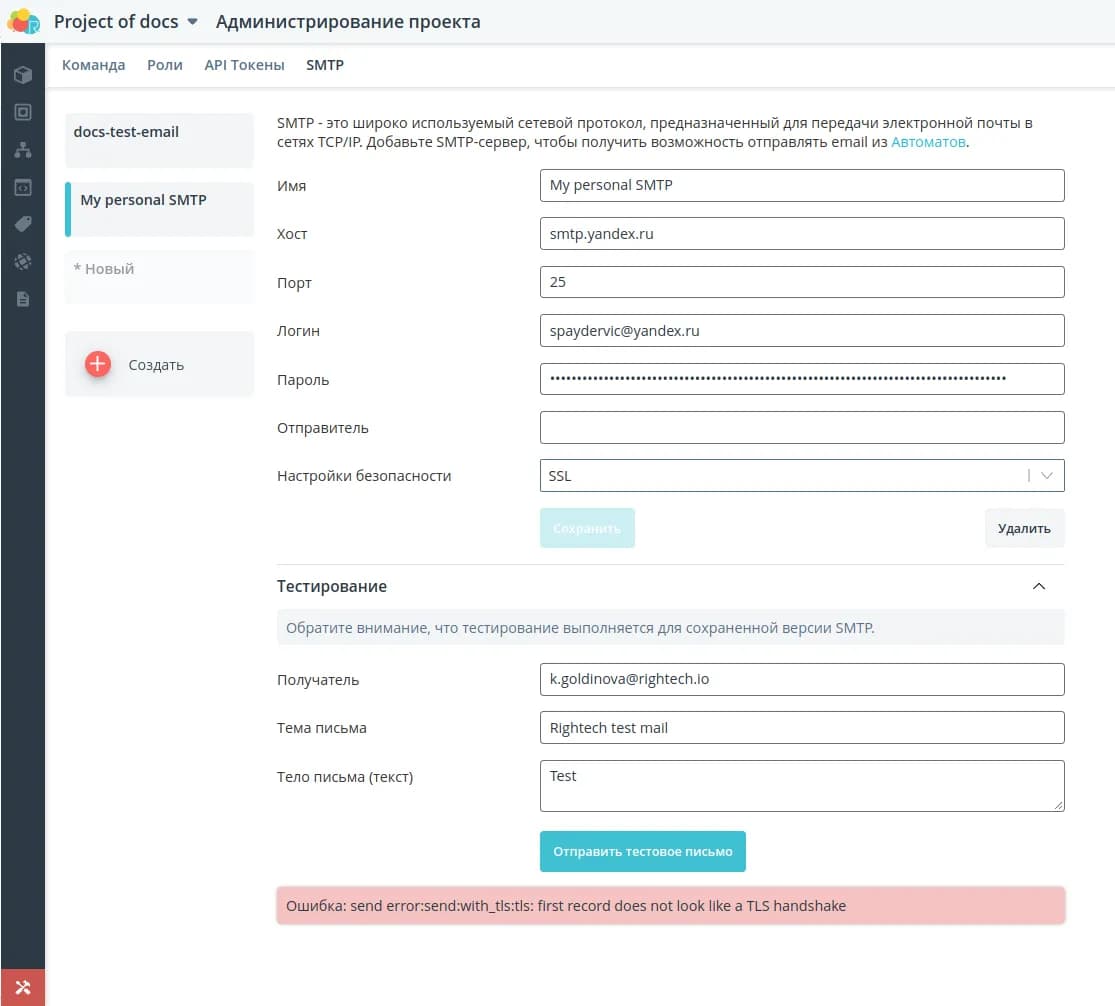Select docs-test-email SMTP entry

point(159,140)
